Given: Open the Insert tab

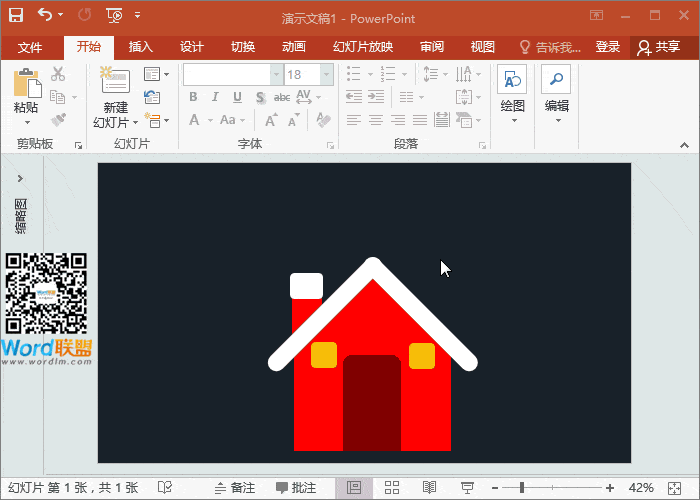Looking at the screenshot, I should tap(141, 47).
